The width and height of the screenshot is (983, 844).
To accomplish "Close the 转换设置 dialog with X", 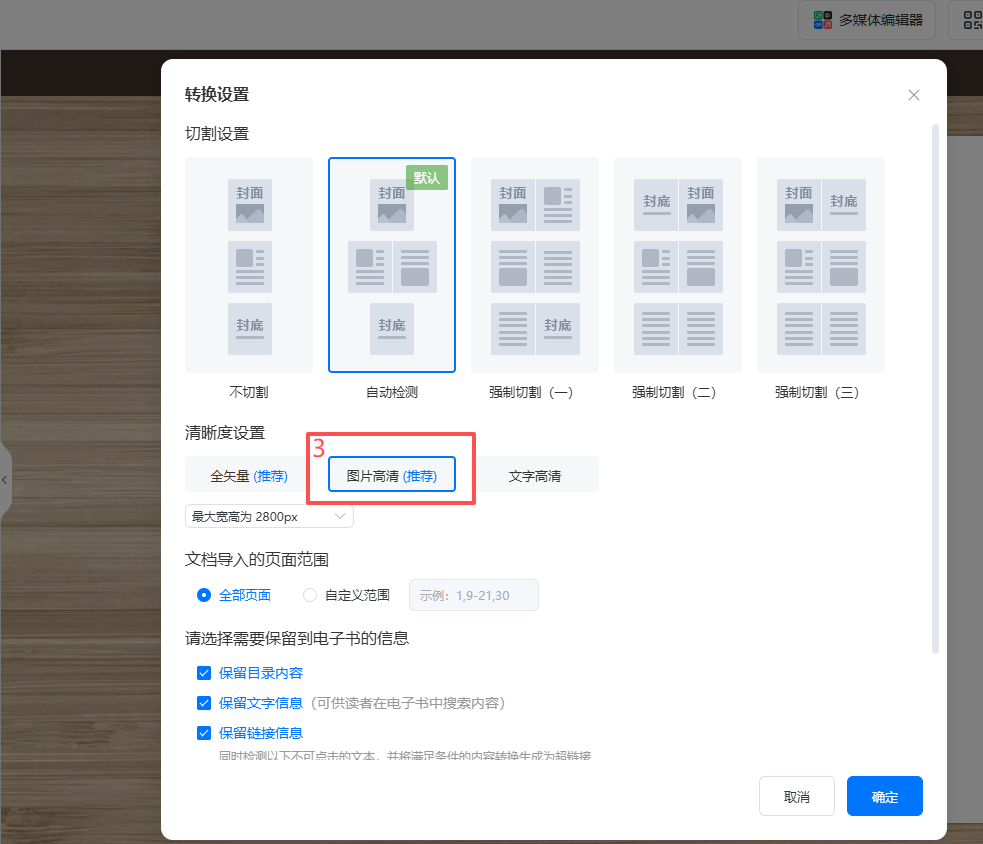I will (x=913, y=95).
